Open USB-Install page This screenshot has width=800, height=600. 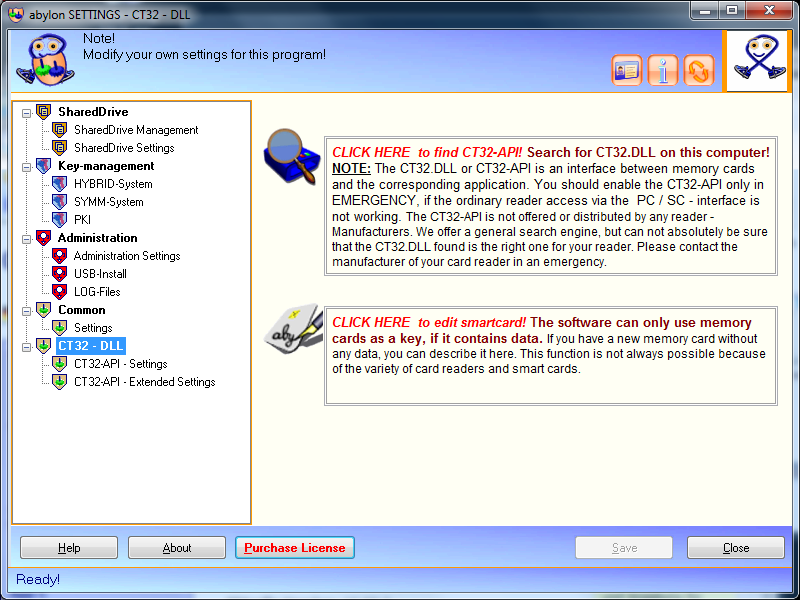pos(100,273)
